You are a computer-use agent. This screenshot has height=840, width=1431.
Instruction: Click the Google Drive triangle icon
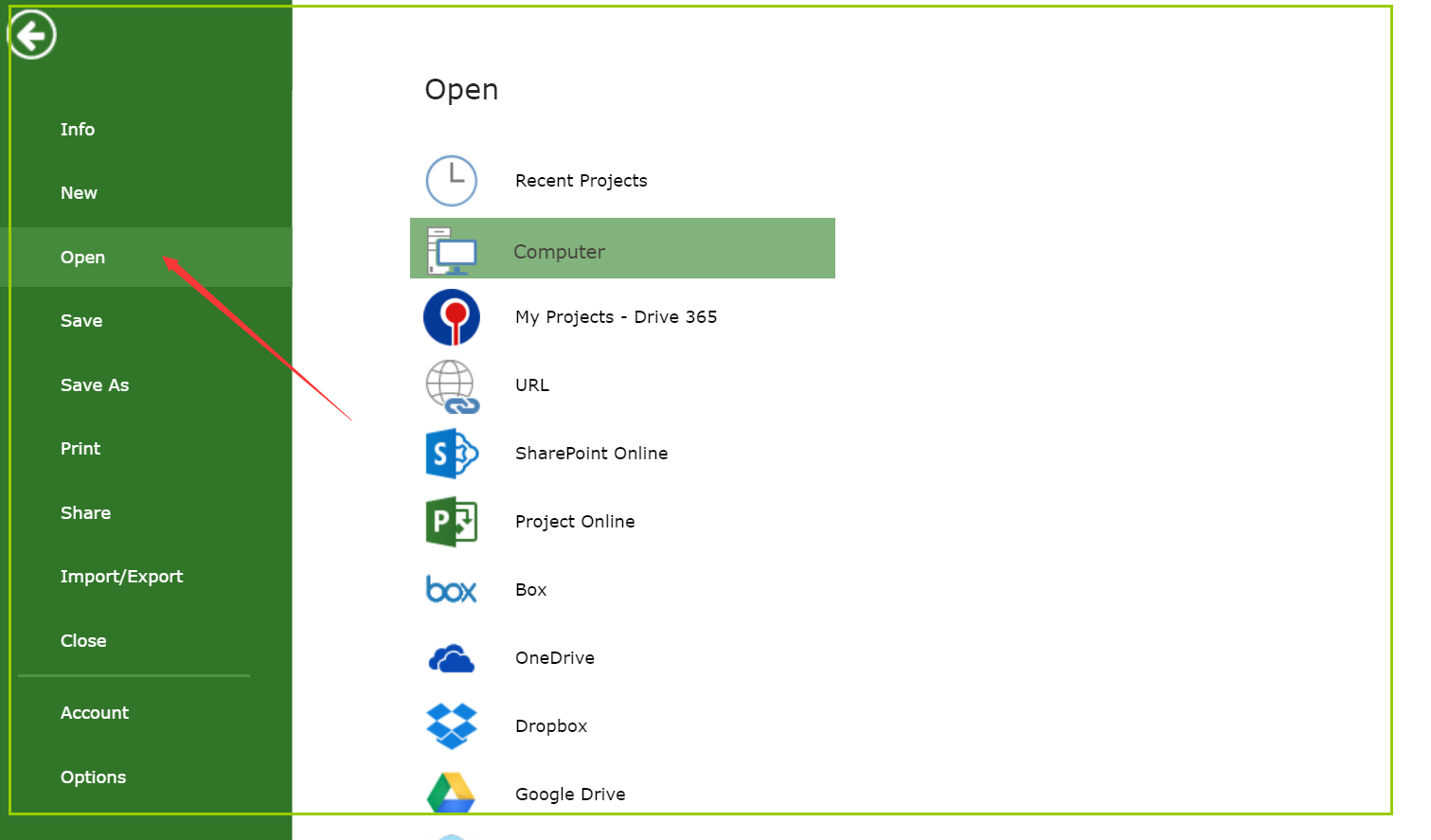(x=451, y=793)
